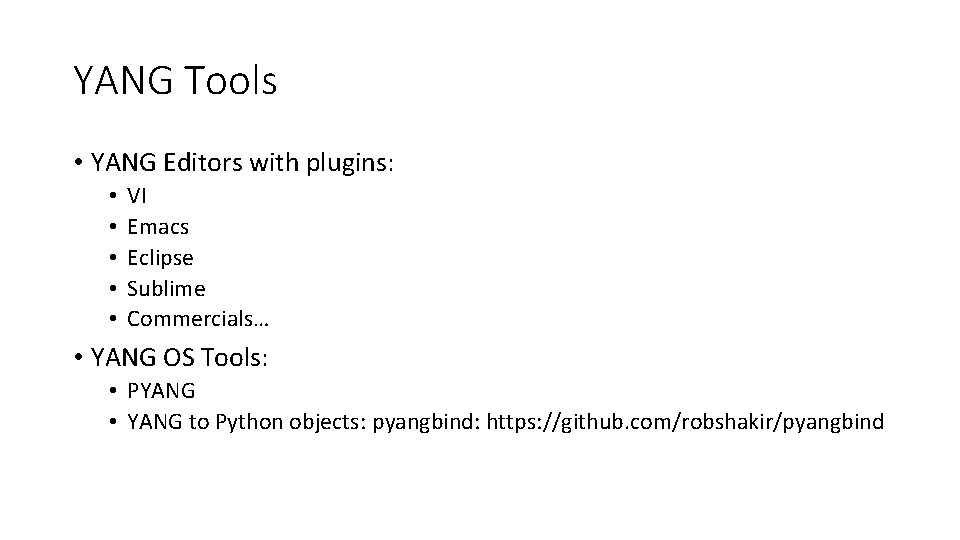
Task: Click the bullet point before "Commercials…"
Action: click(x=115, y=321)
